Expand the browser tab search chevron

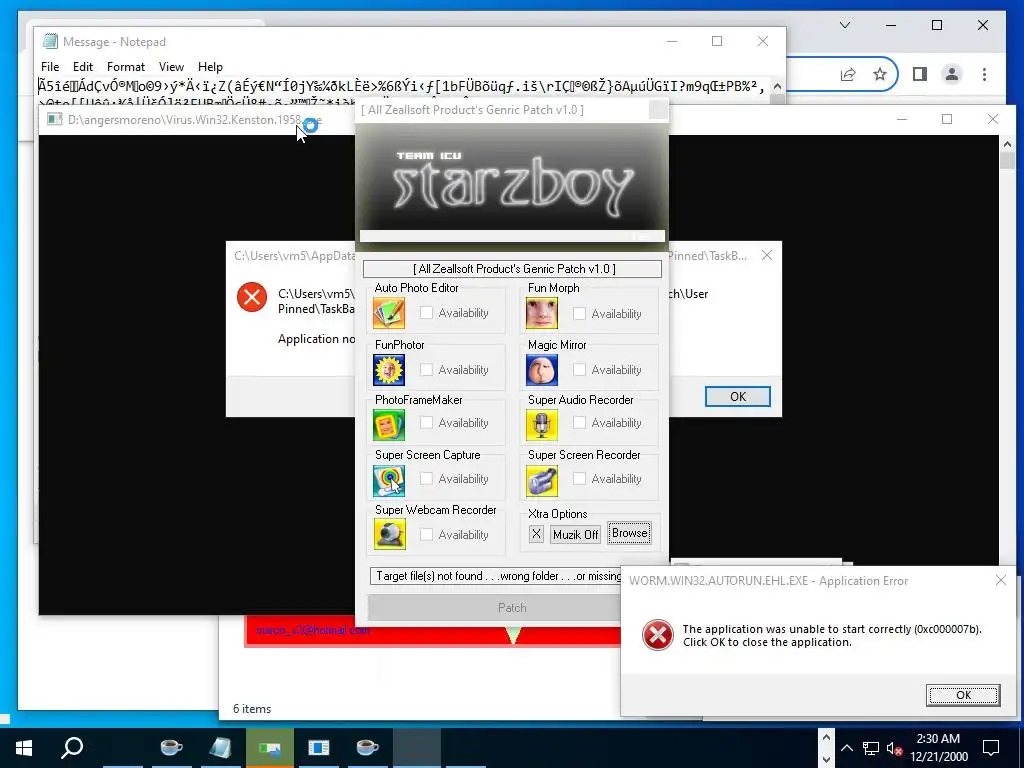[x=845, y=25]
